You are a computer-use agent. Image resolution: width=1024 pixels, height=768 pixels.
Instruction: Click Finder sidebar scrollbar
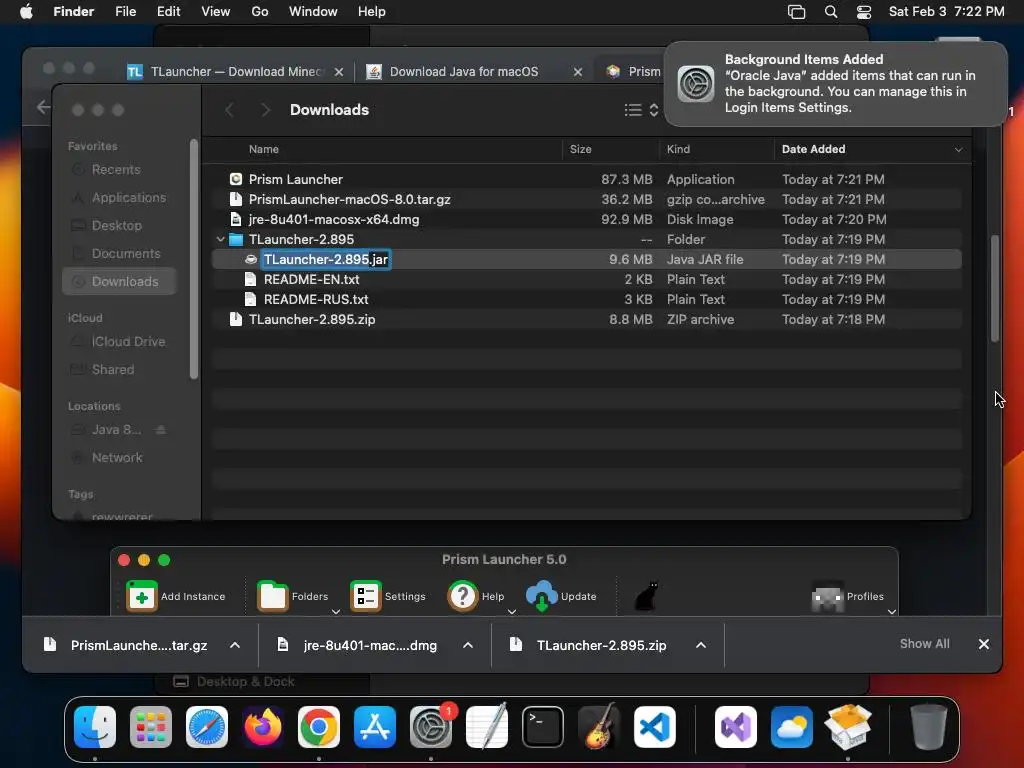(194, 259)
